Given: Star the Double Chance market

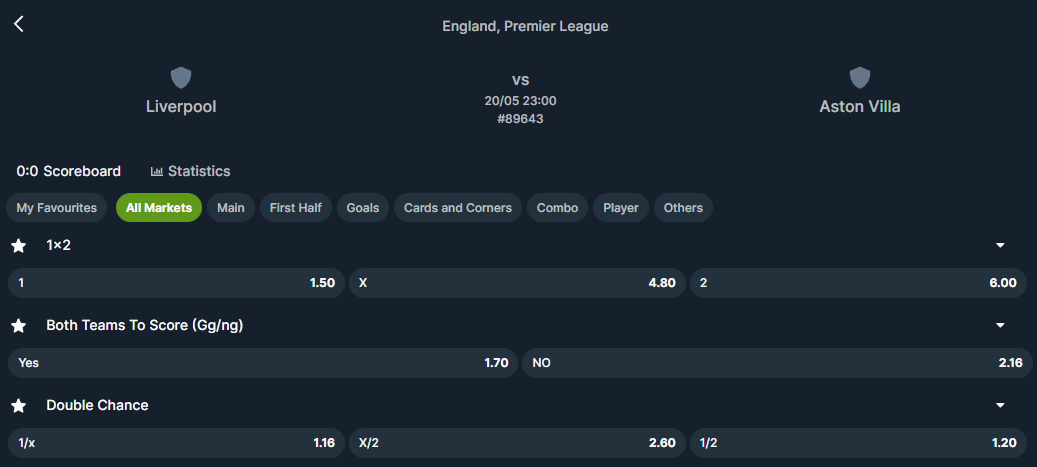Looking at the screenshot, I should click(x=18, y=406).
